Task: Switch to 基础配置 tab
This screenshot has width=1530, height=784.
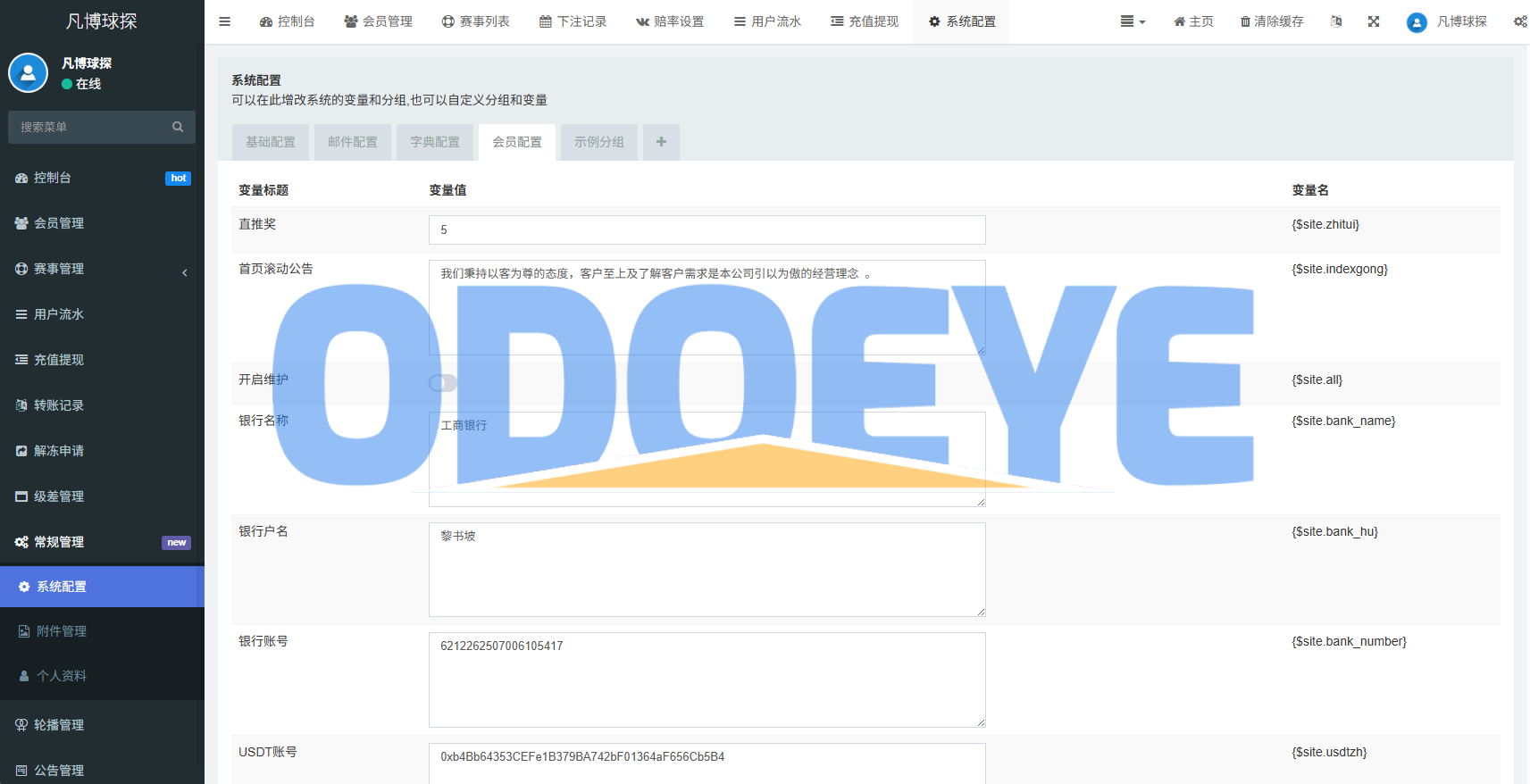Action: 271,142
